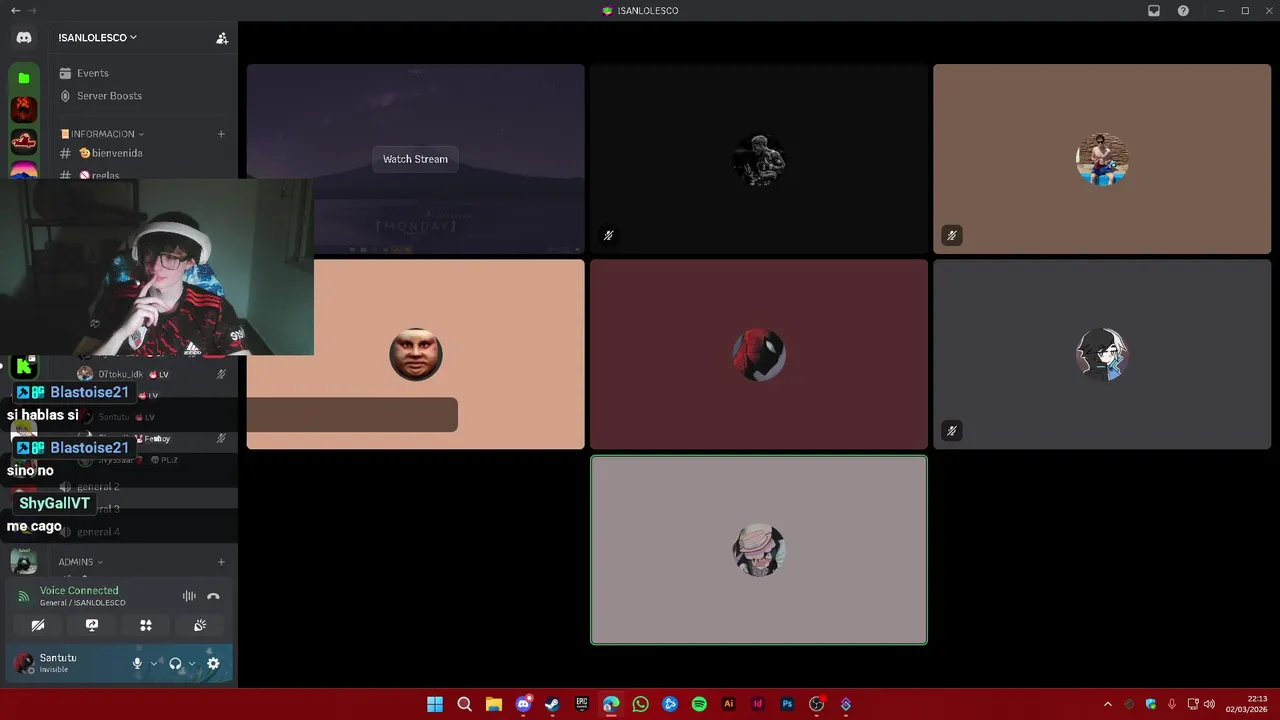
Task: Go back with the back arrow
Action: pos(15,11)
